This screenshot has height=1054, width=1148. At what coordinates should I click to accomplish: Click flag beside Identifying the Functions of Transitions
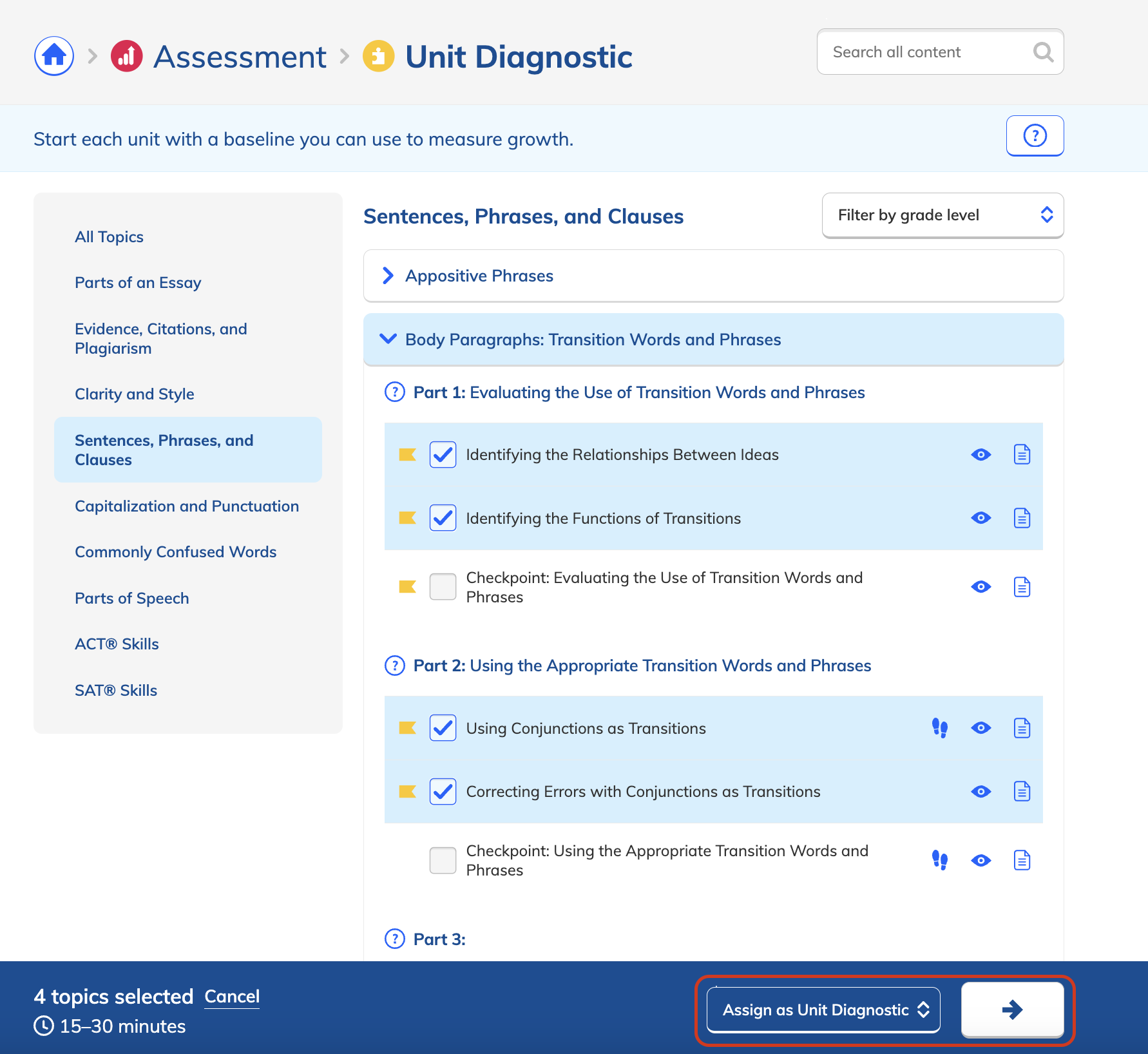(407, 518)
